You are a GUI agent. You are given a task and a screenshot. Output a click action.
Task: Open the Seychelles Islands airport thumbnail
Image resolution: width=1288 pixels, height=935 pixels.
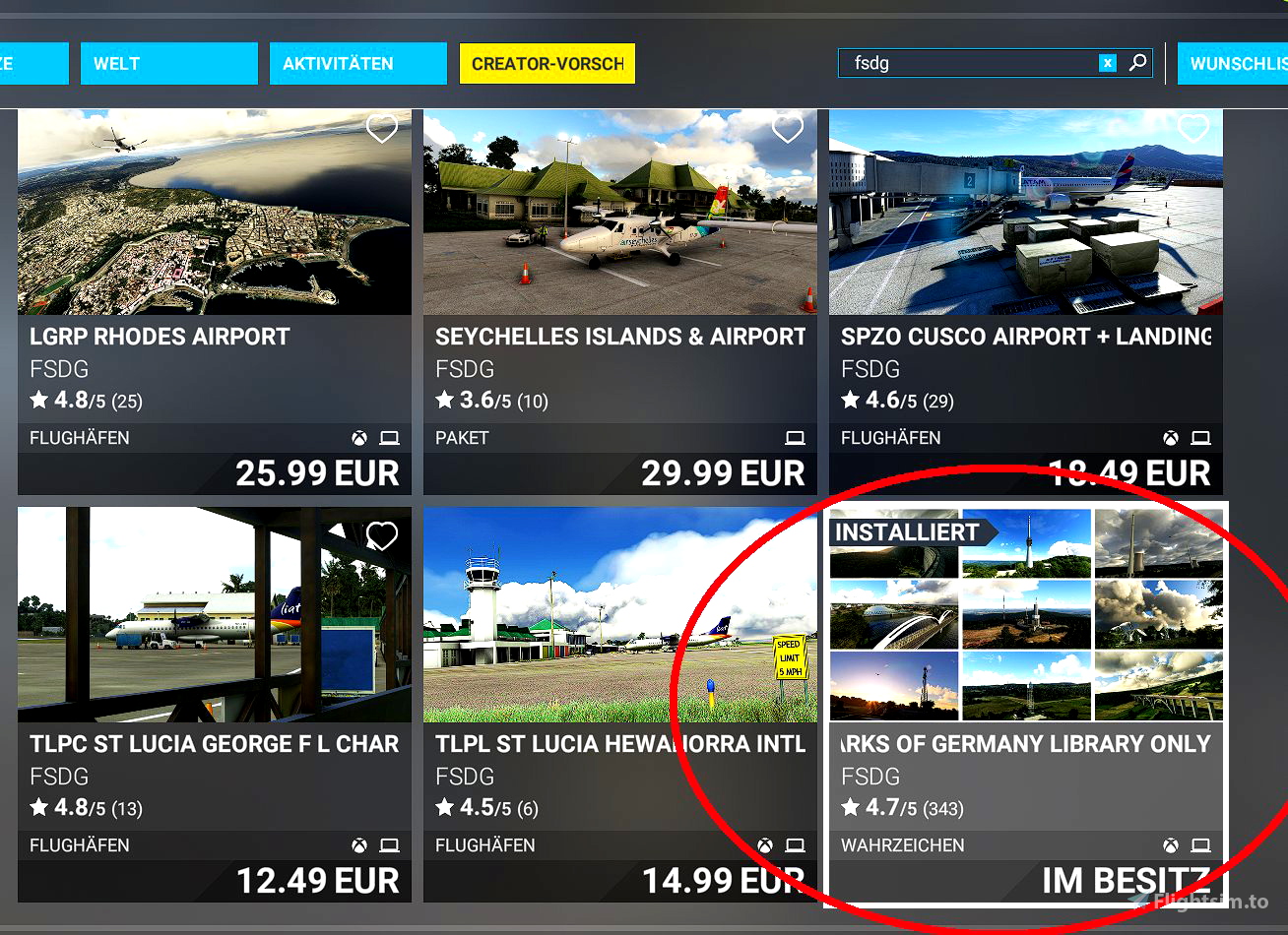coord(620,212)
